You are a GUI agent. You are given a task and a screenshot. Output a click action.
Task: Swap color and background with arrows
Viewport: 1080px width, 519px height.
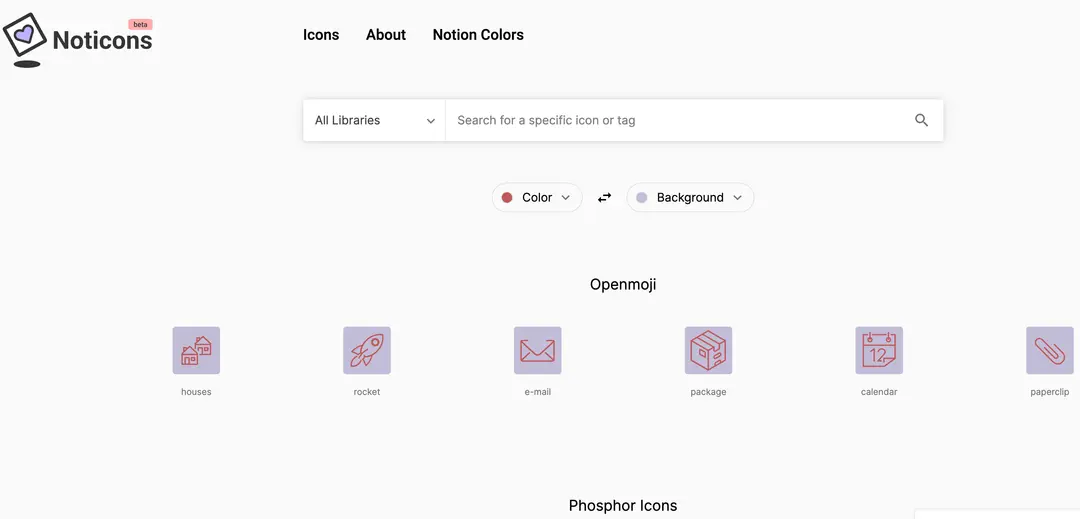[x=604, y=198]
